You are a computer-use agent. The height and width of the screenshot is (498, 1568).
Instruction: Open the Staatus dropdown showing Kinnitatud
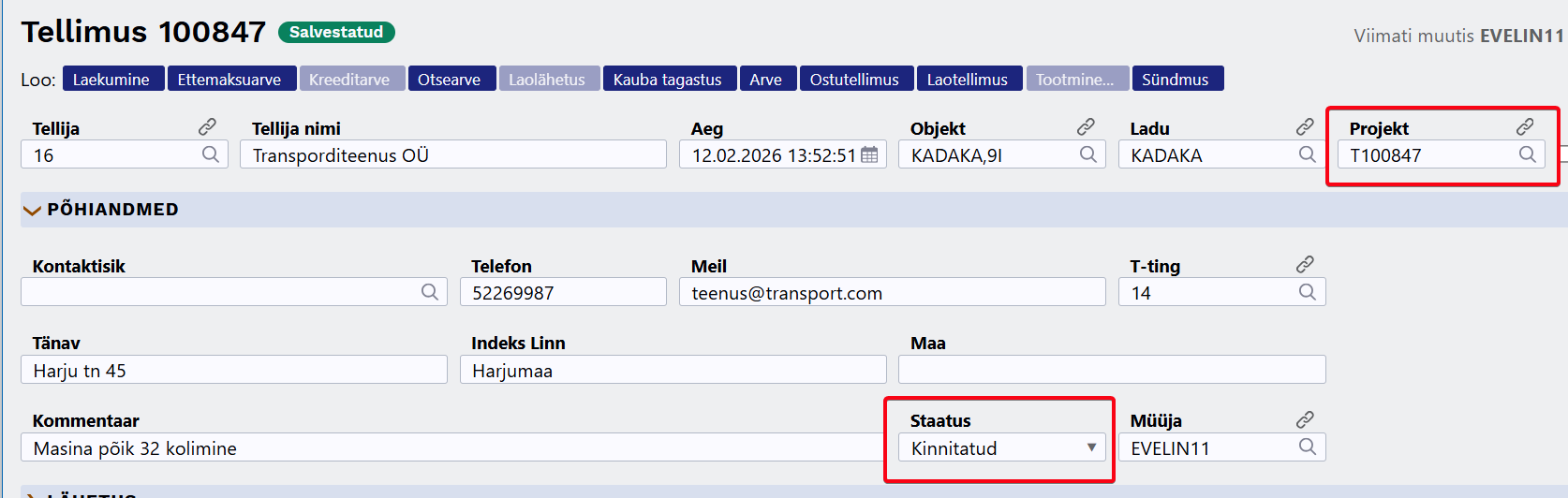pos(1001,447)
